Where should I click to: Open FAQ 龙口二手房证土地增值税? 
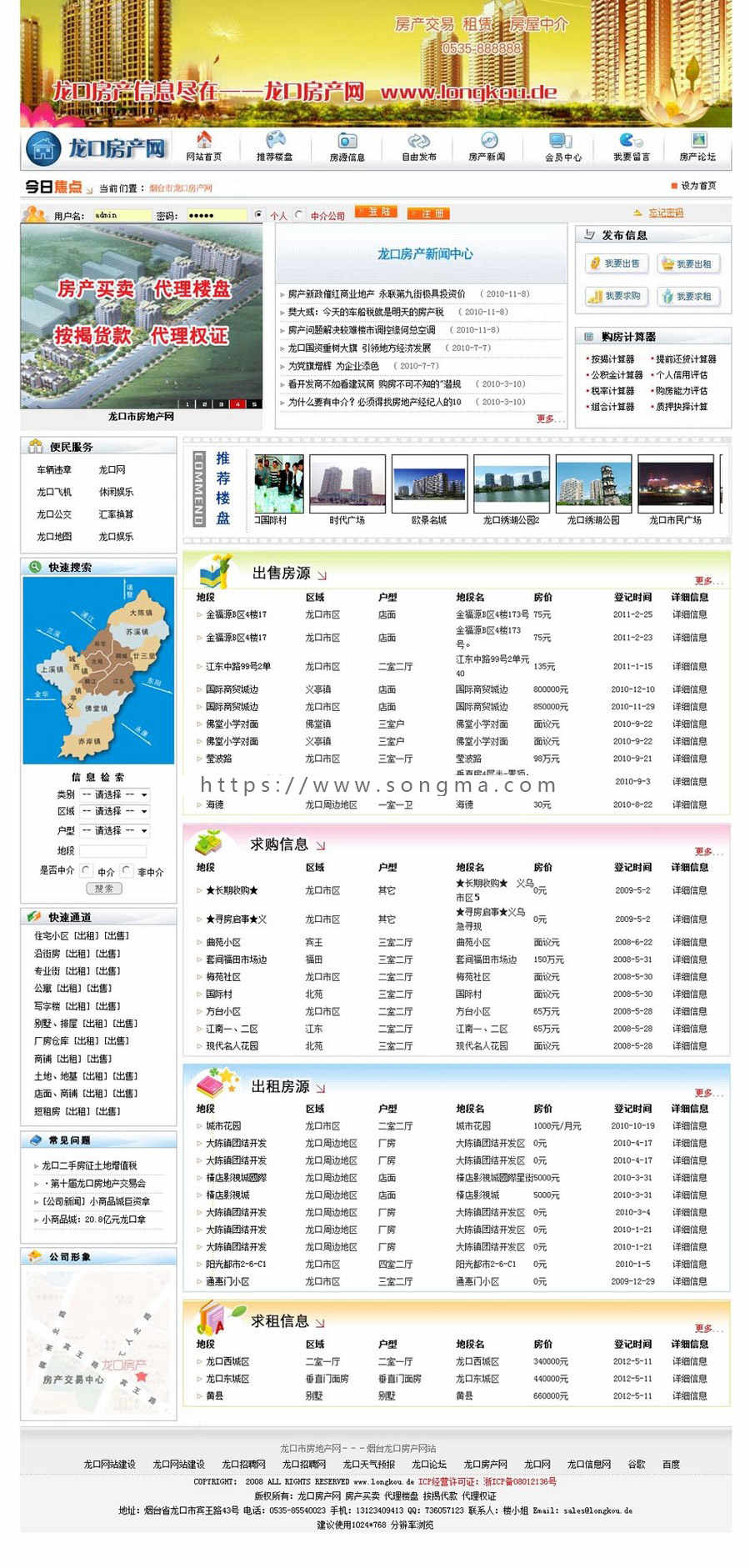pyautogui.click(x=89, y=1165)
